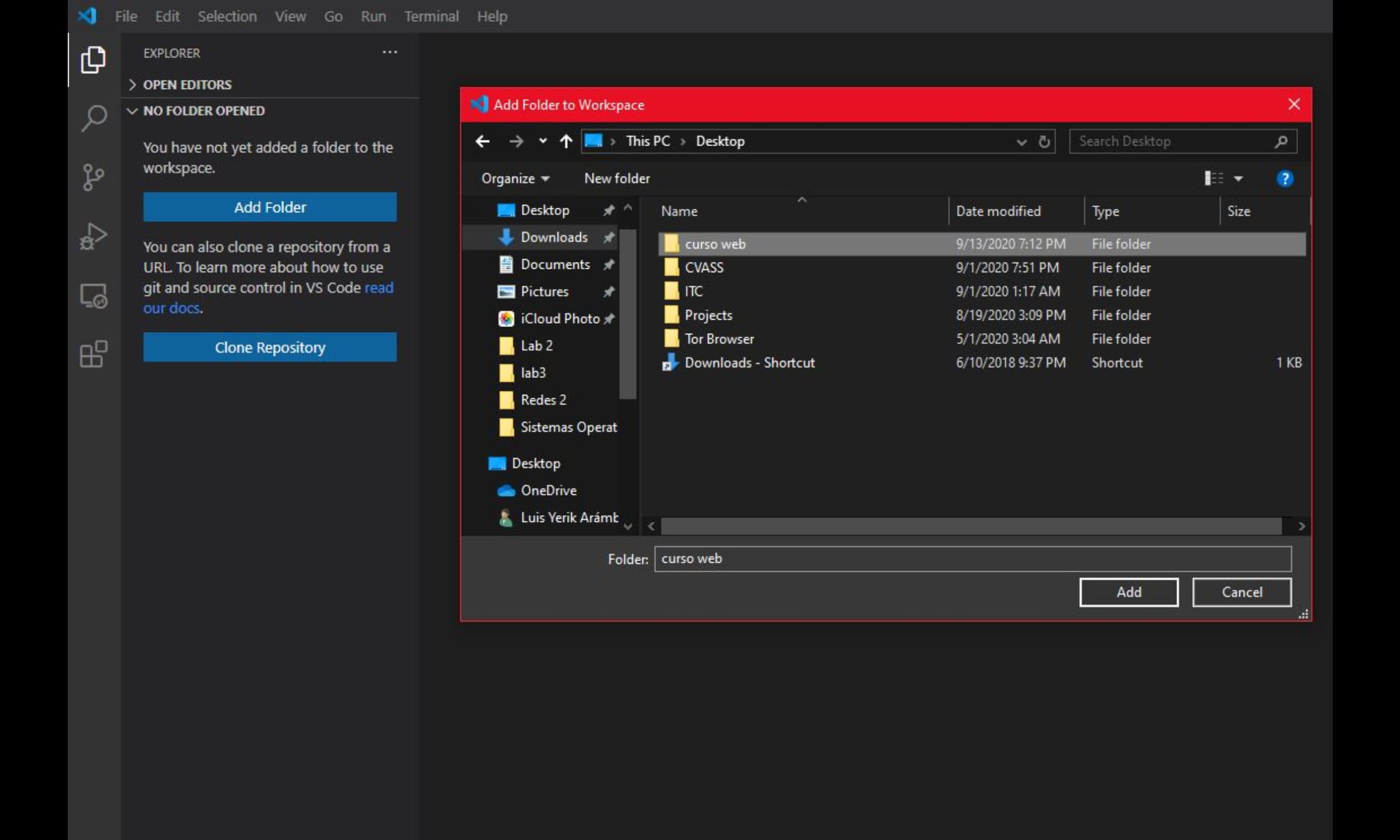This screenshot has height=840, width=1400.
Task: Click the Explorer files icon
Action: point(94,59)
